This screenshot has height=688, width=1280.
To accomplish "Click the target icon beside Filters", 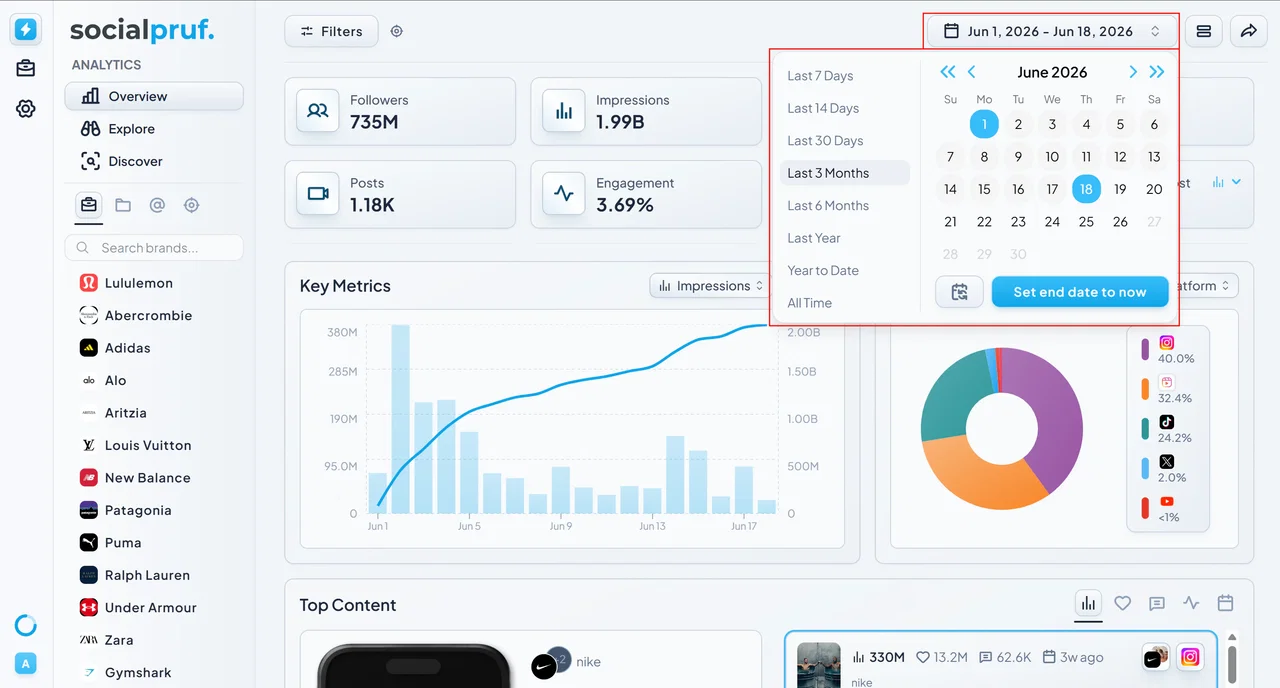I will (x=397, y=31).
